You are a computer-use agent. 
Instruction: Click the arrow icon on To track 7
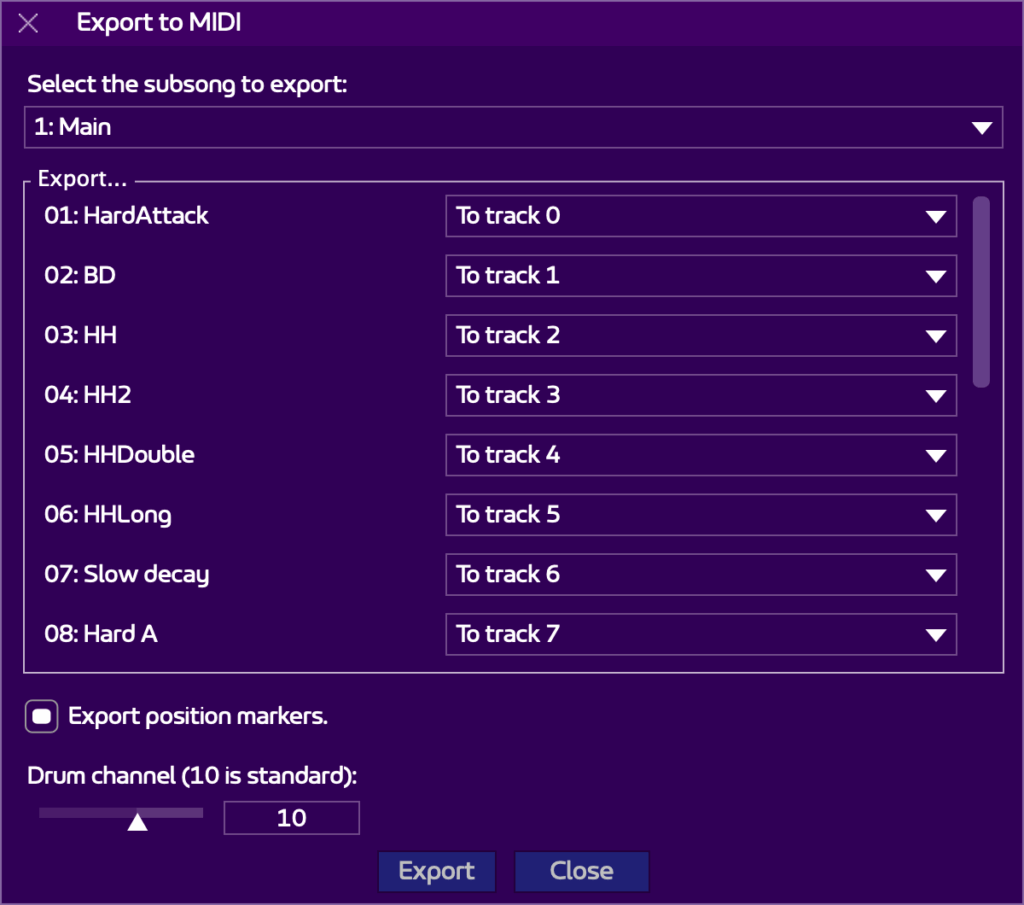coord(935,635)
